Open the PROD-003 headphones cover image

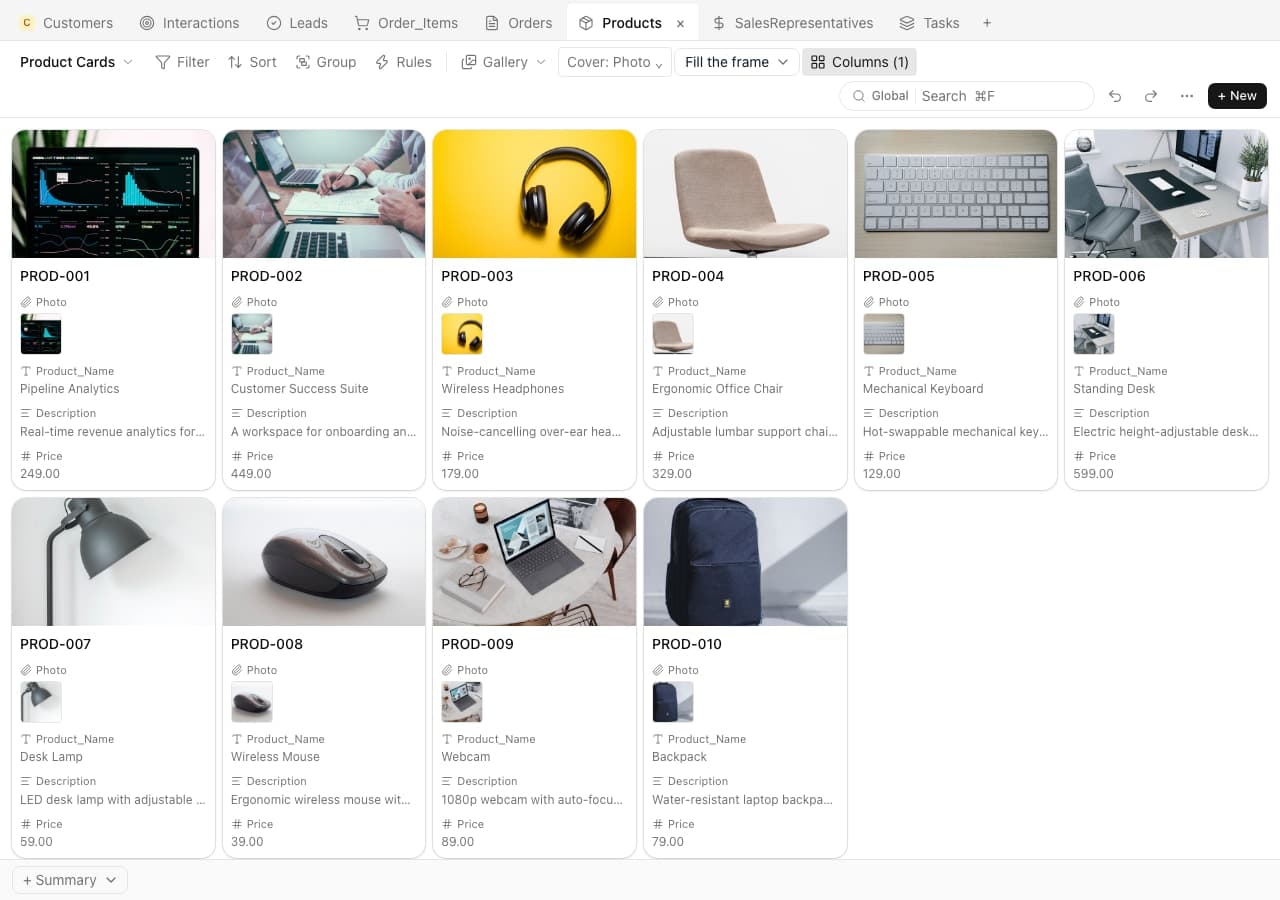point(534,194)
